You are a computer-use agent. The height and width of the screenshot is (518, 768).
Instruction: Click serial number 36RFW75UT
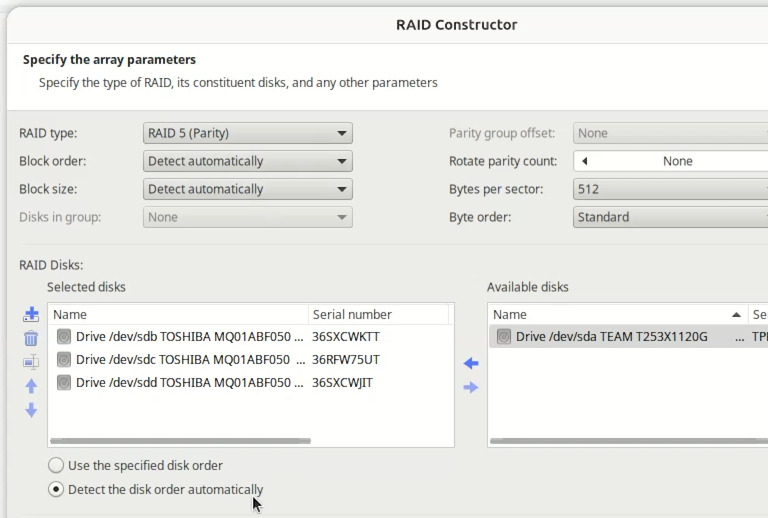(346, 360)
